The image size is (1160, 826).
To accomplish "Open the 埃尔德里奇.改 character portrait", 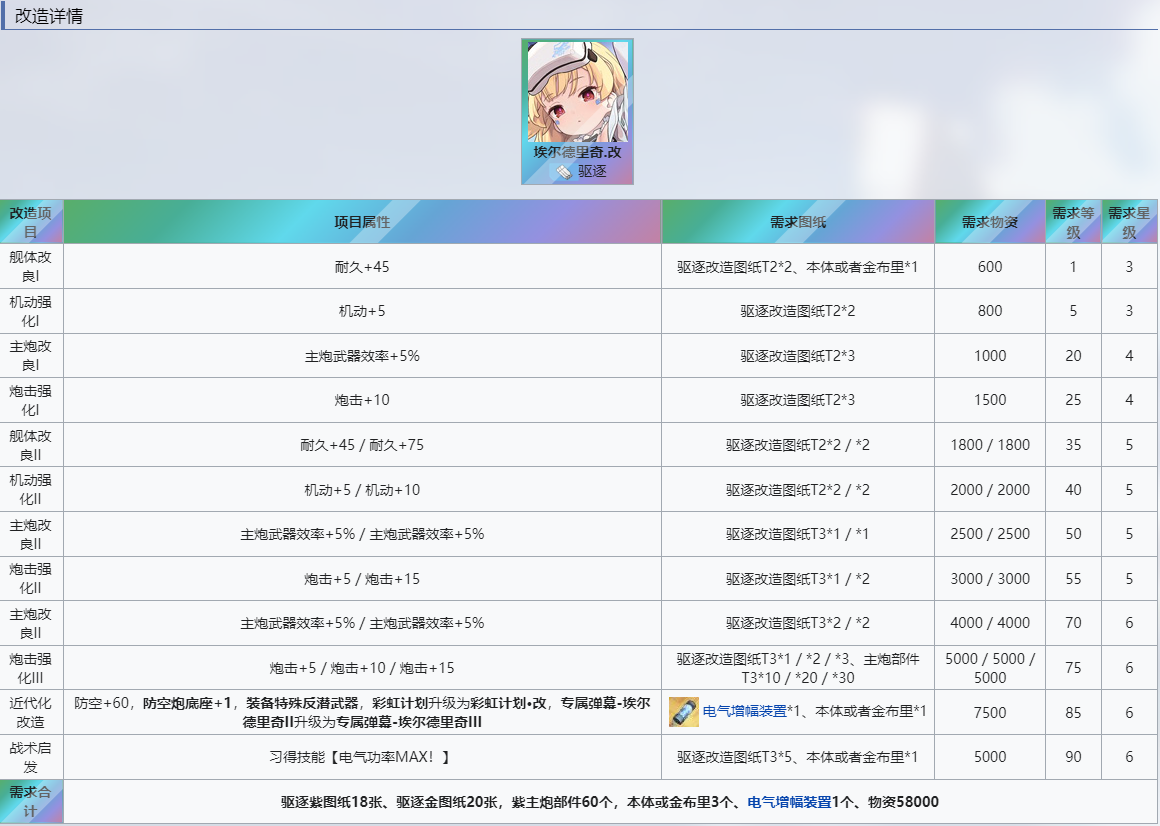I will pos(577,92).
